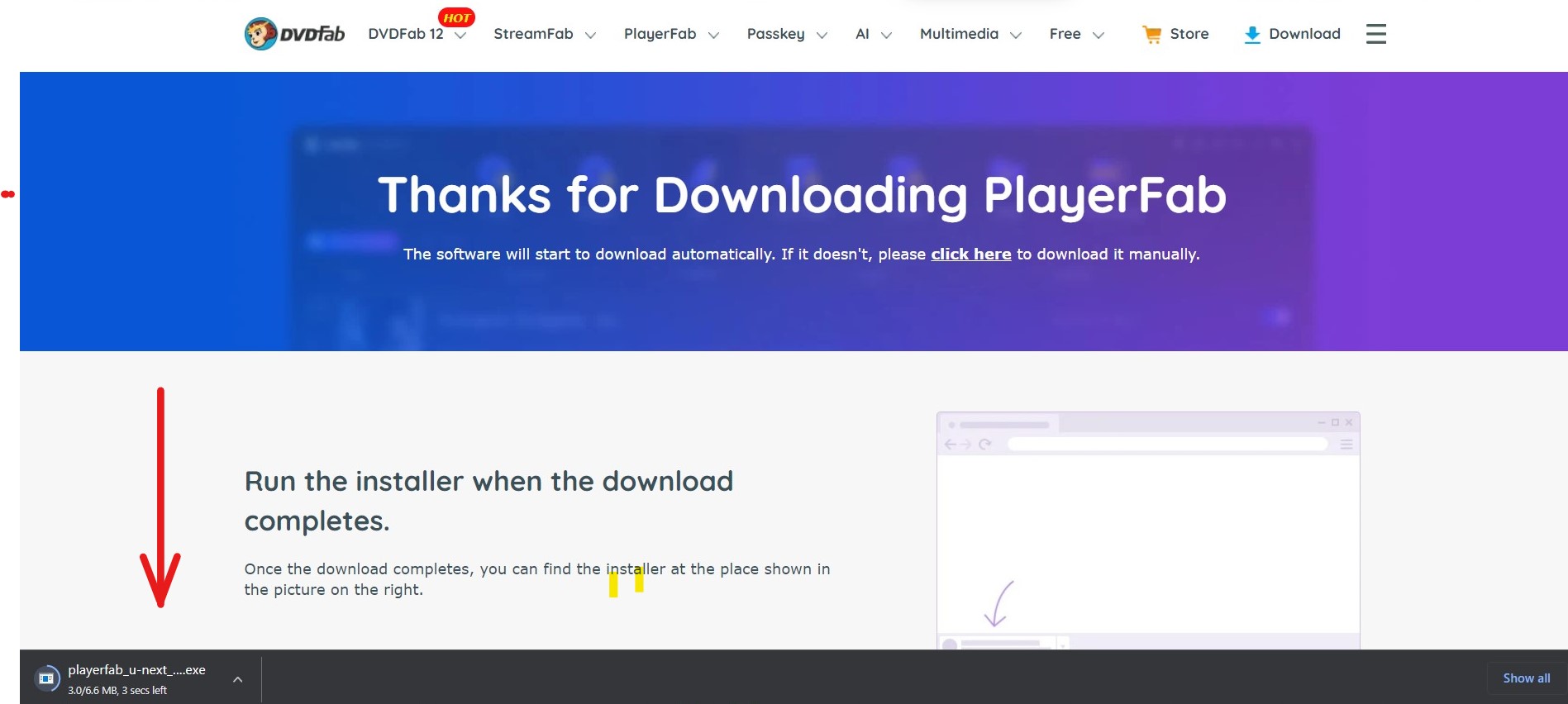Screen dimensions: 1568x704
Task: Click the HOT badge above DVDFab 12
Action: [x=456, y=17]
